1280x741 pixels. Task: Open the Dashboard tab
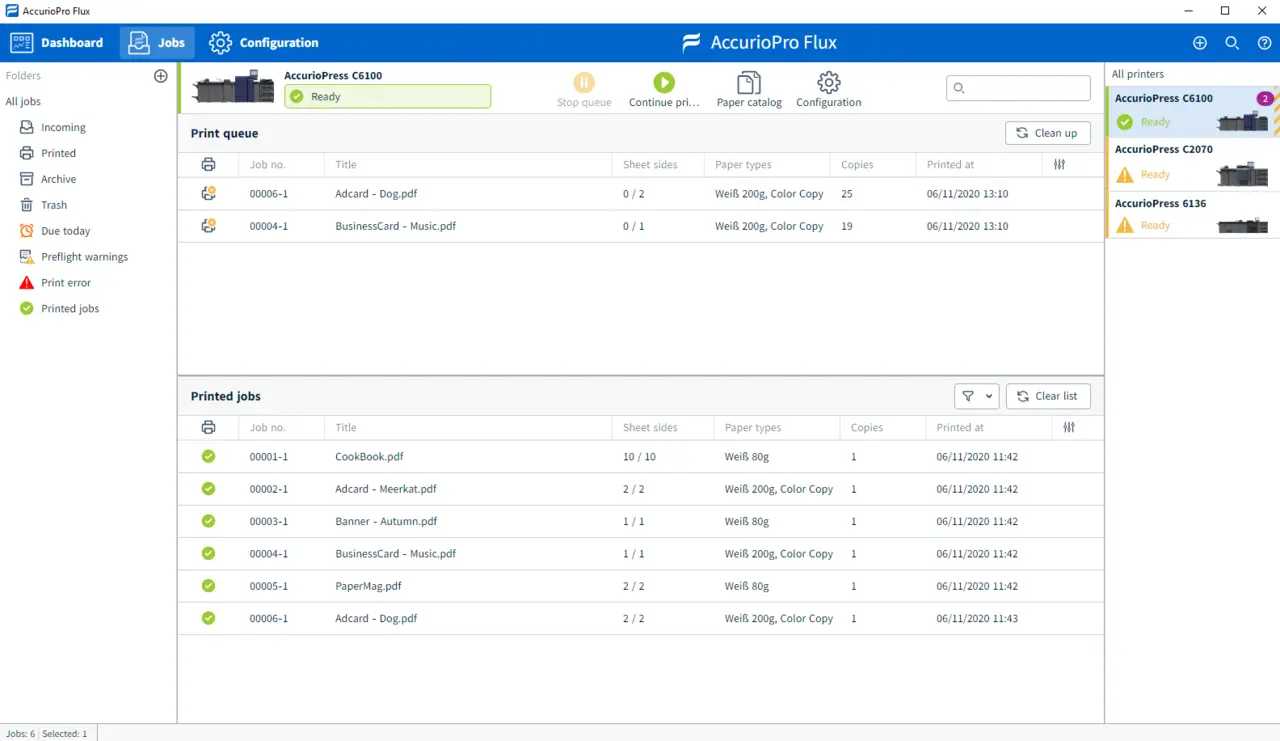pos(57,43)
